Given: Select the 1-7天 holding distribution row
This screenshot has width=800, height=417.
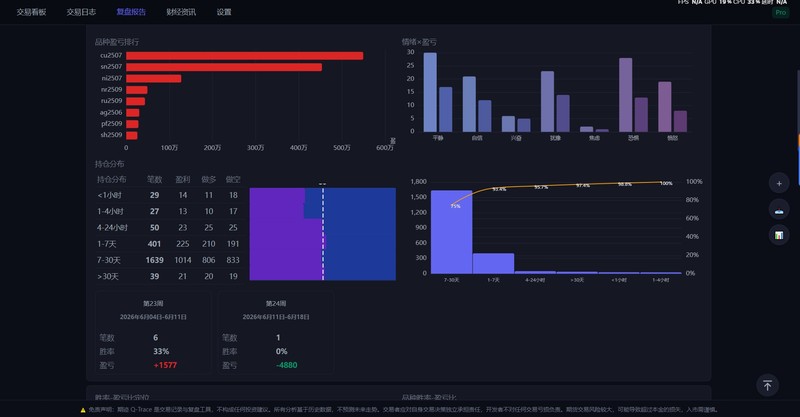Looking at the screenshot, I should 168,244.
